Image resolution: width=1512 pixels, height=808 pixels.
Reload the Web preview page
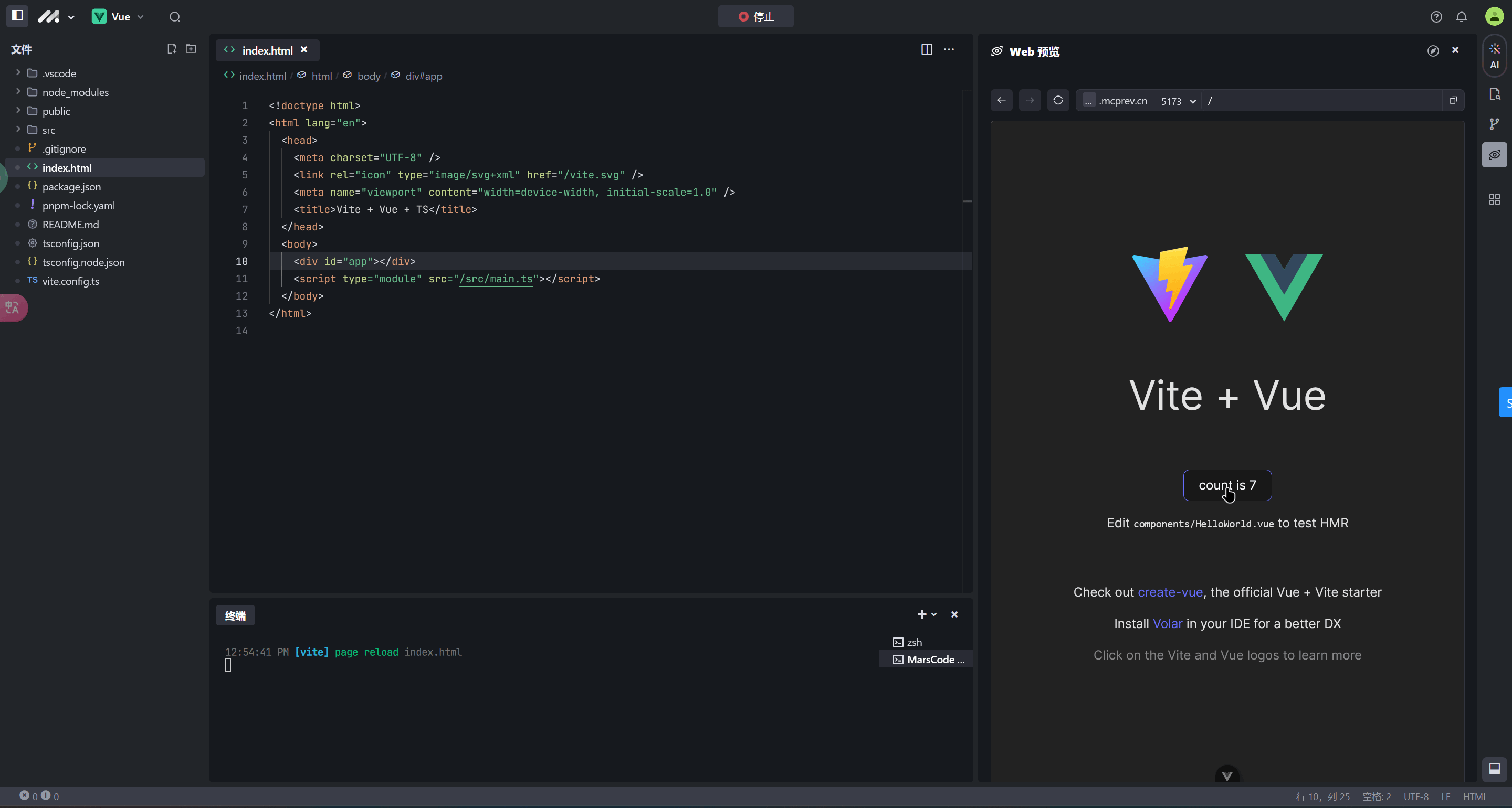(x=1058, y=100)
